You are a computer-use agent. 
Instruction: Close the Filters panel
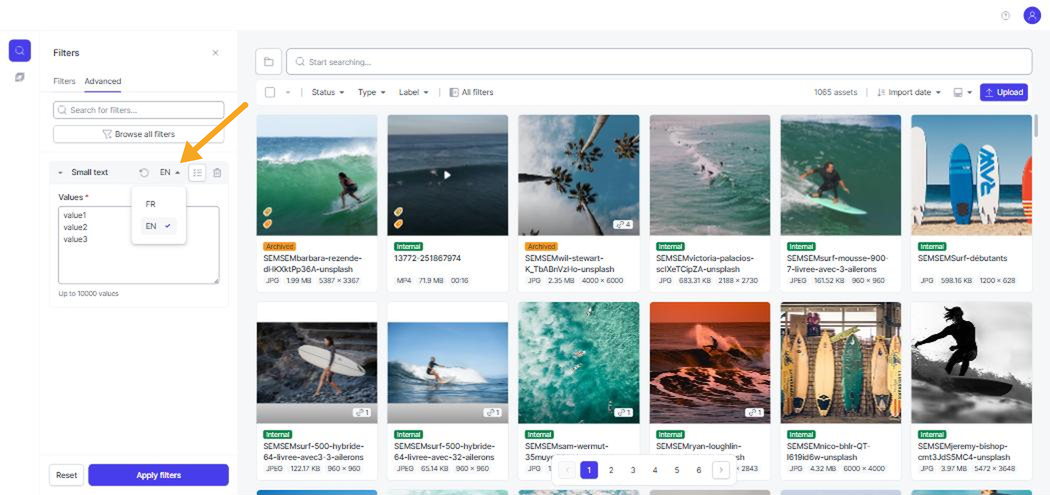(x=215, y=52)
